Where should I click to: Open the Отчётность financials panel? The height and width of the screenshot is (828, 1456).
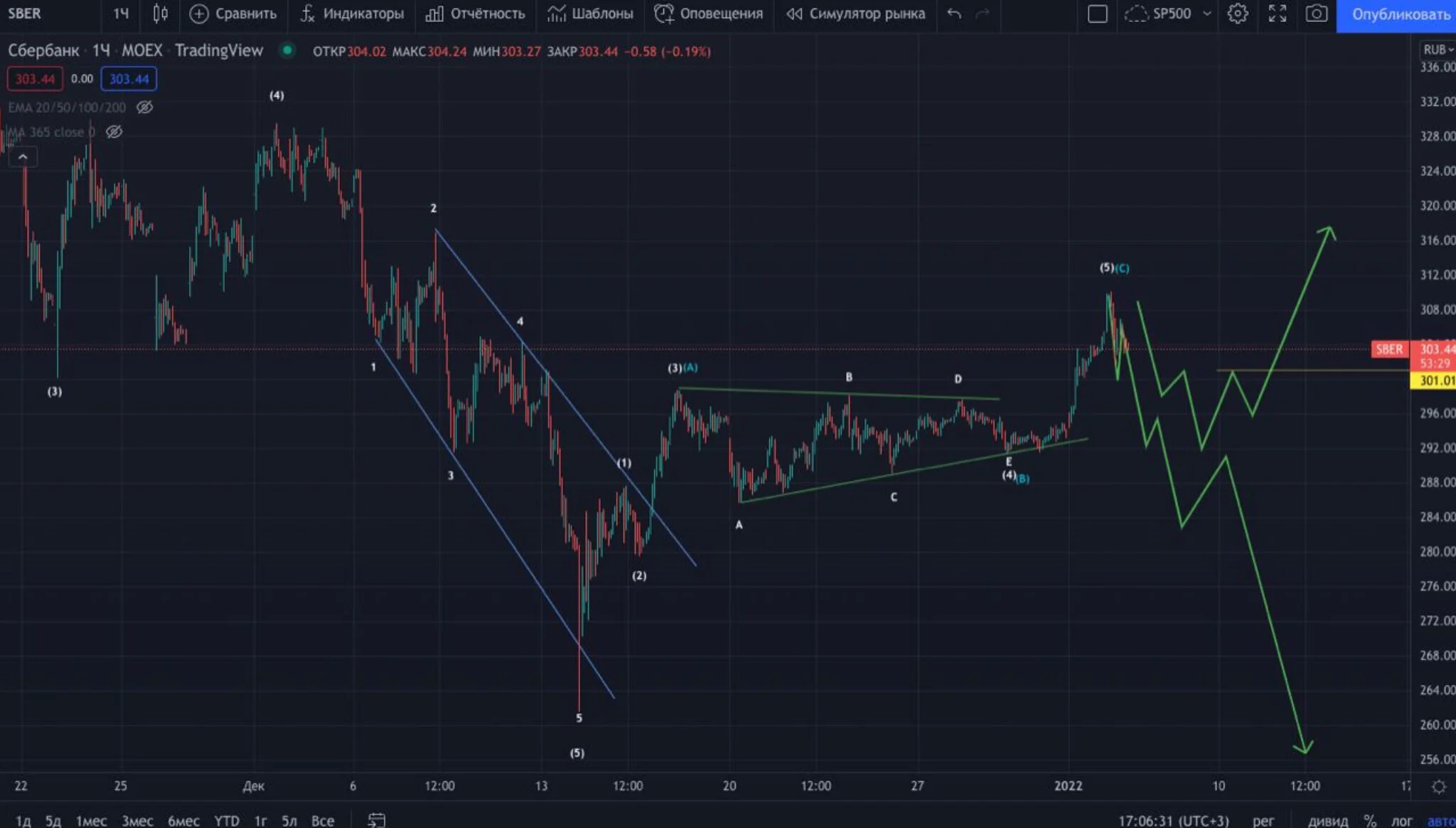[x=475, y=14]
